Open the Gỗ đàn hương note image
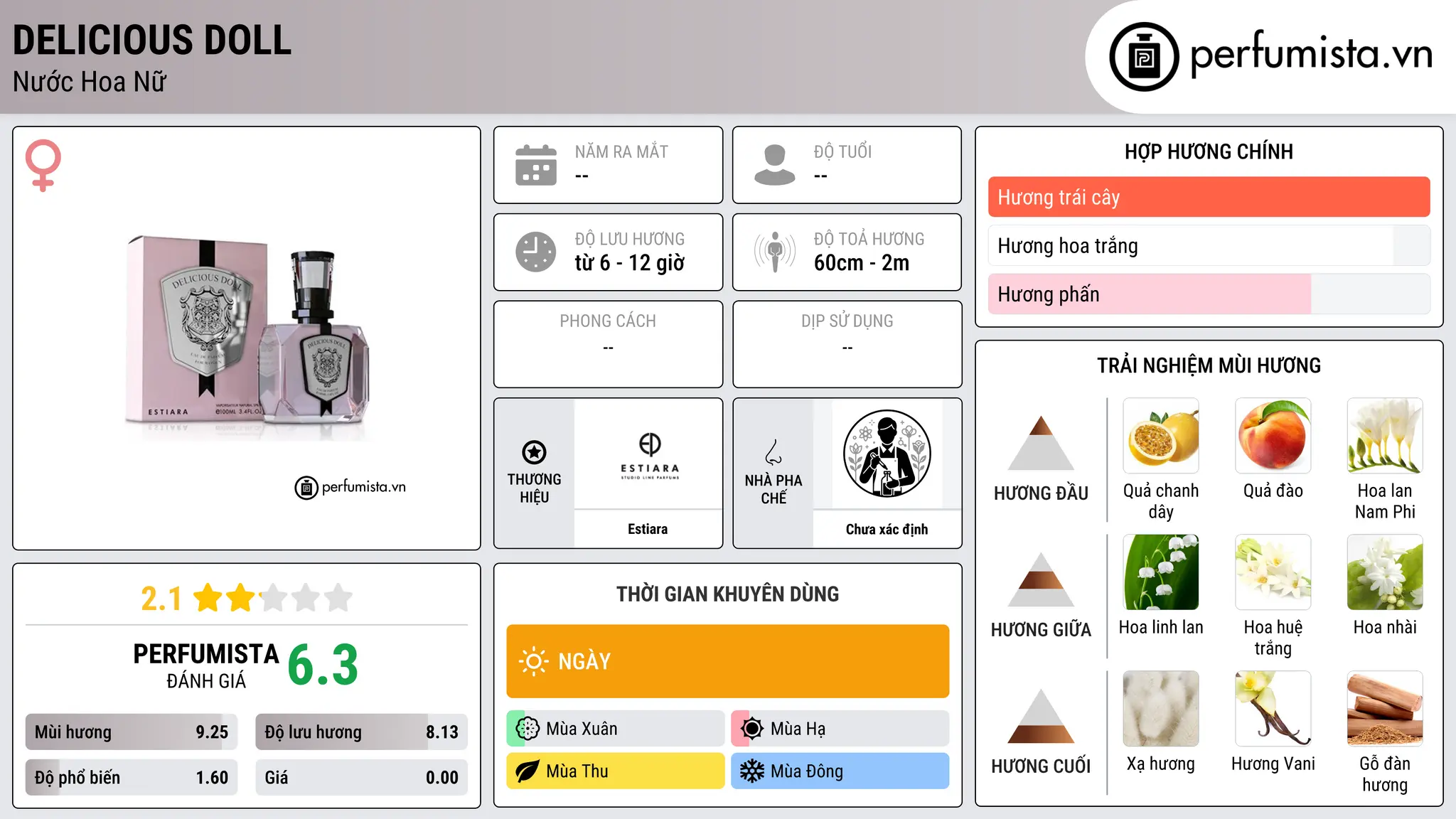Screen dimensions: 1456x819 1385,709
